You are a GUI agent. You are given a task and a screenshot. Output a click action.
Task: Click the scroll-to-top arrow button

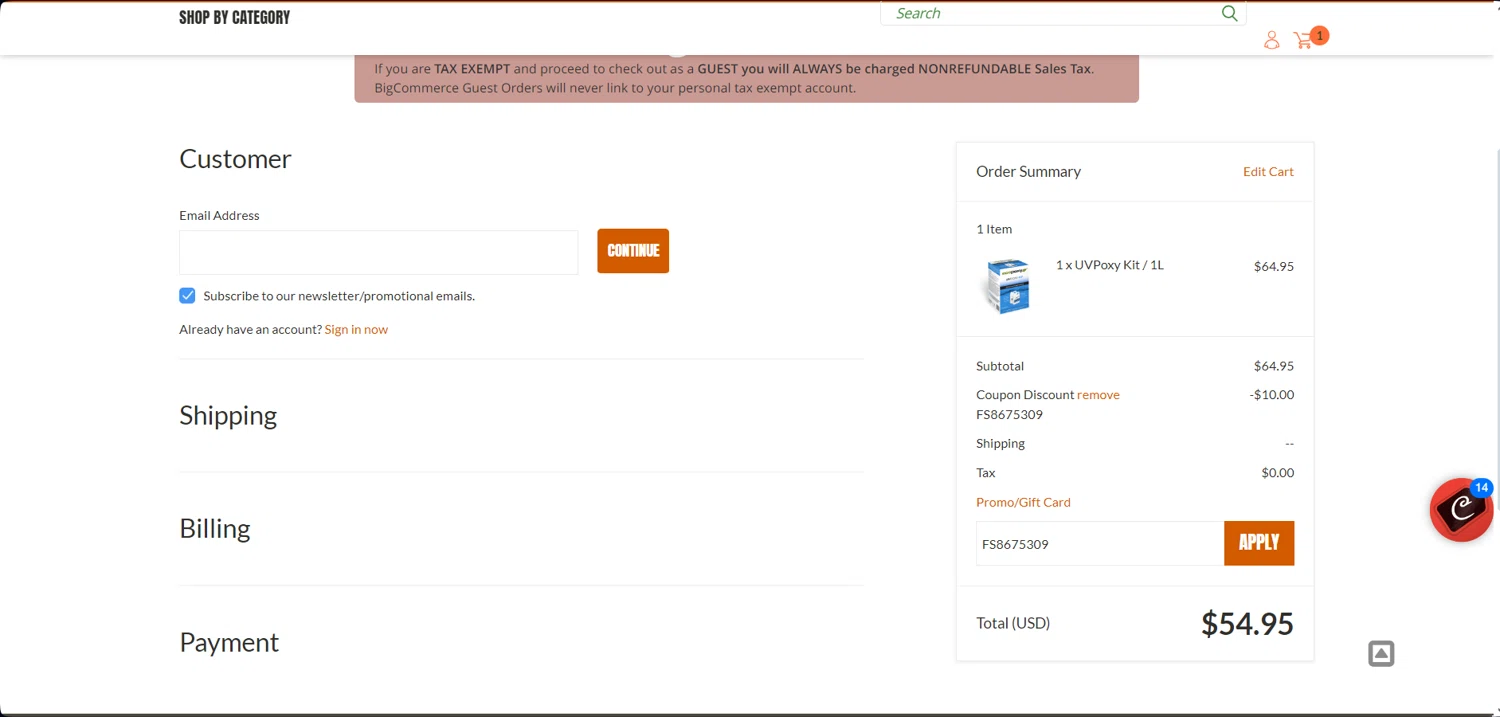point(1381,654)
